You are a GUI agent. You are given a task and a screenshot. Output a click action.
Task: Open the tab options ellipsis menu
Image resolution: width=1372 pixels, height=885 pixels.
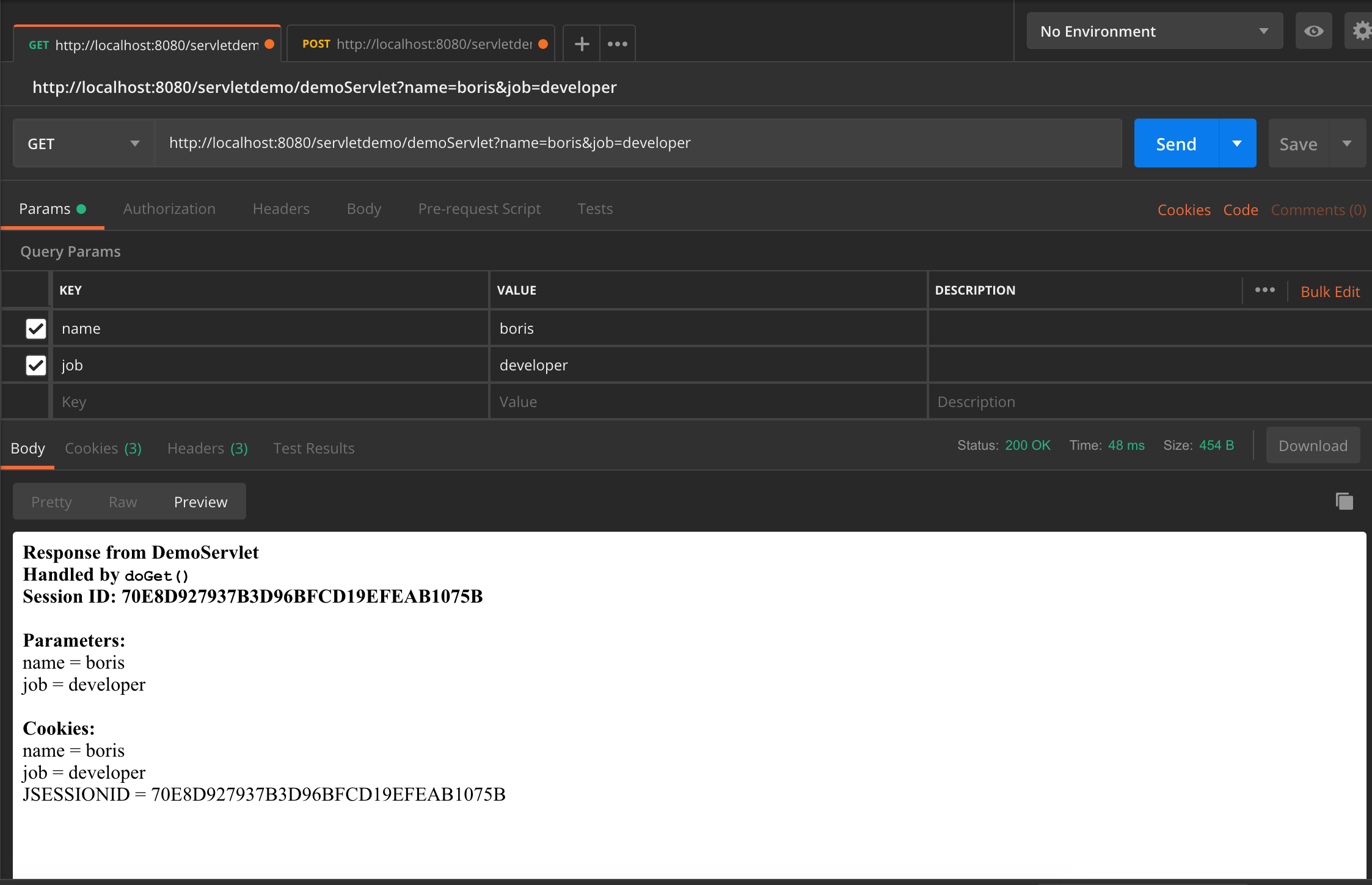[617, 43]
